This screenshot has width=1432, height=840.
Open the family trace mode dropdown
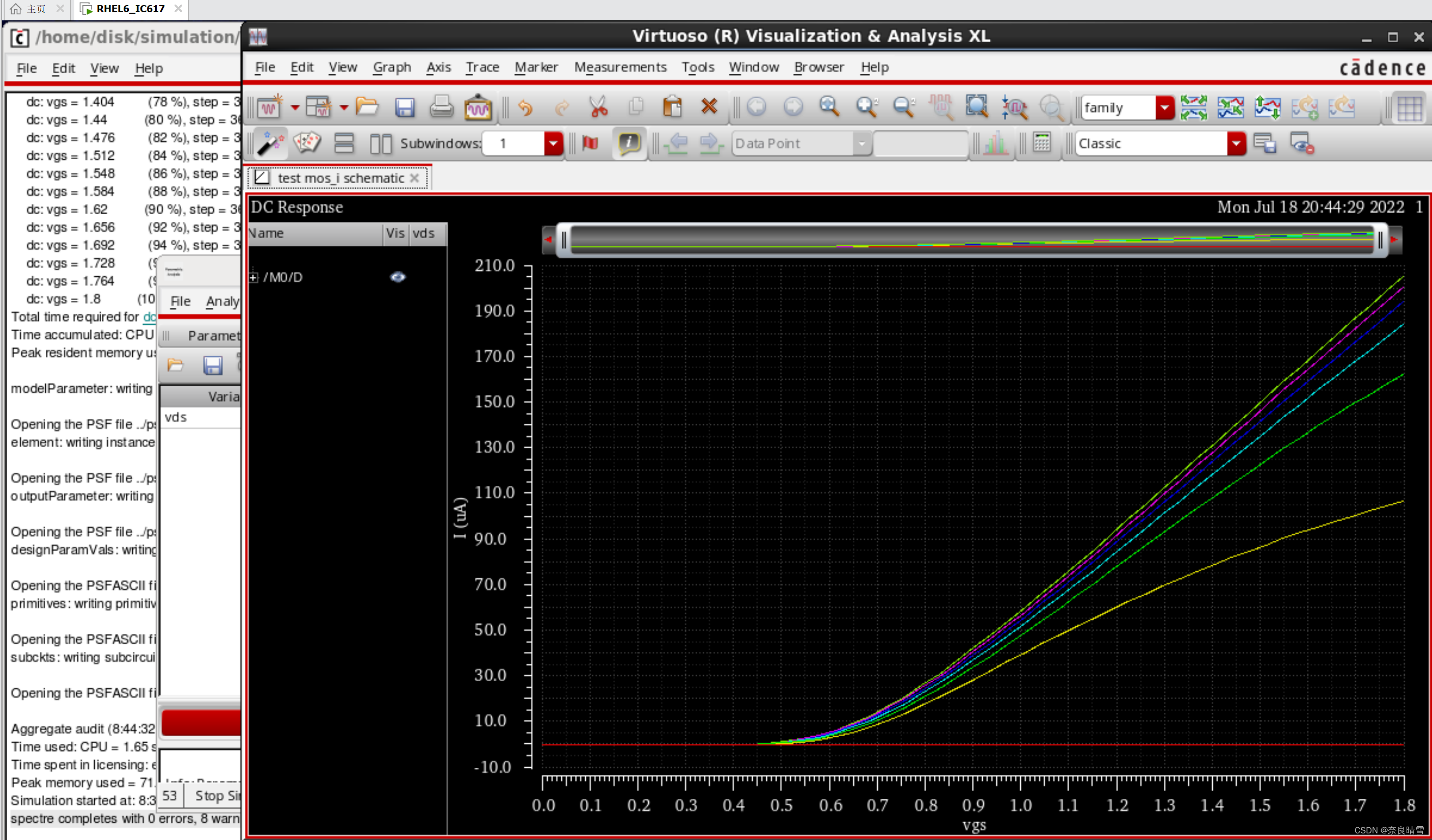[x=1164, y=108]
